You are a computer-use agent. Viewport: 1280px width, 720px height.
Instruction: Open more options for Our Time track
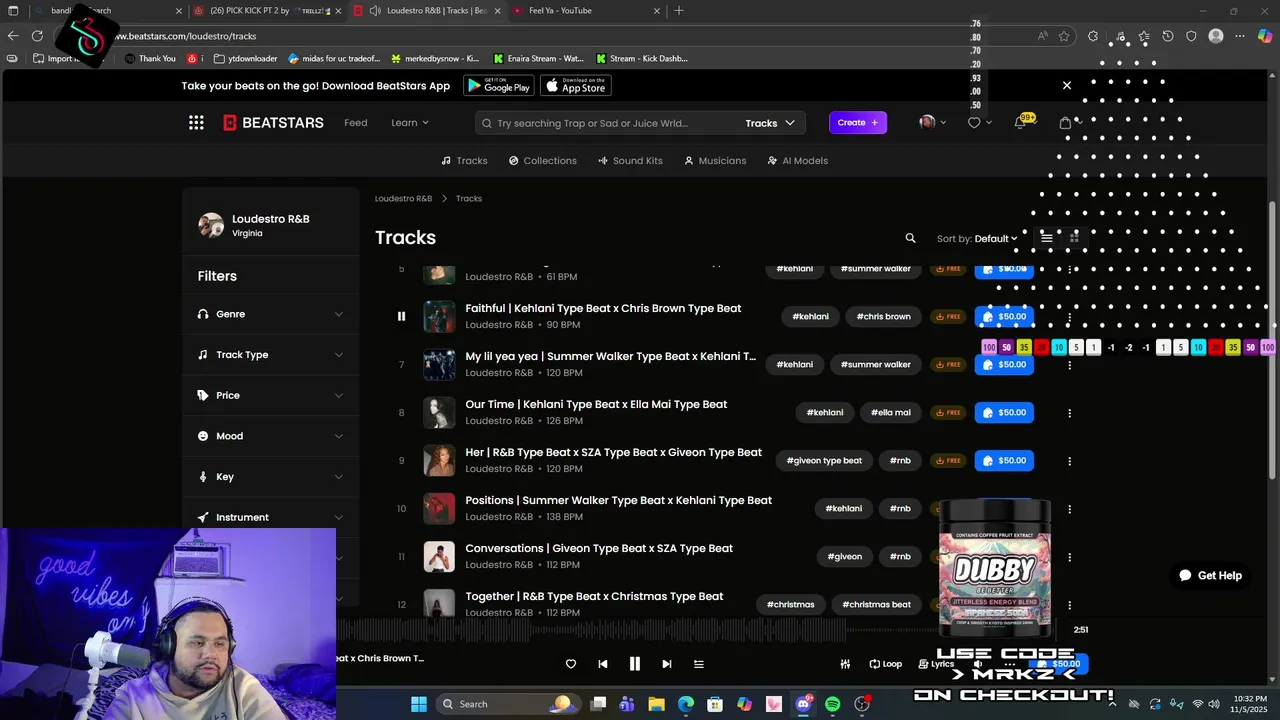1069,413
